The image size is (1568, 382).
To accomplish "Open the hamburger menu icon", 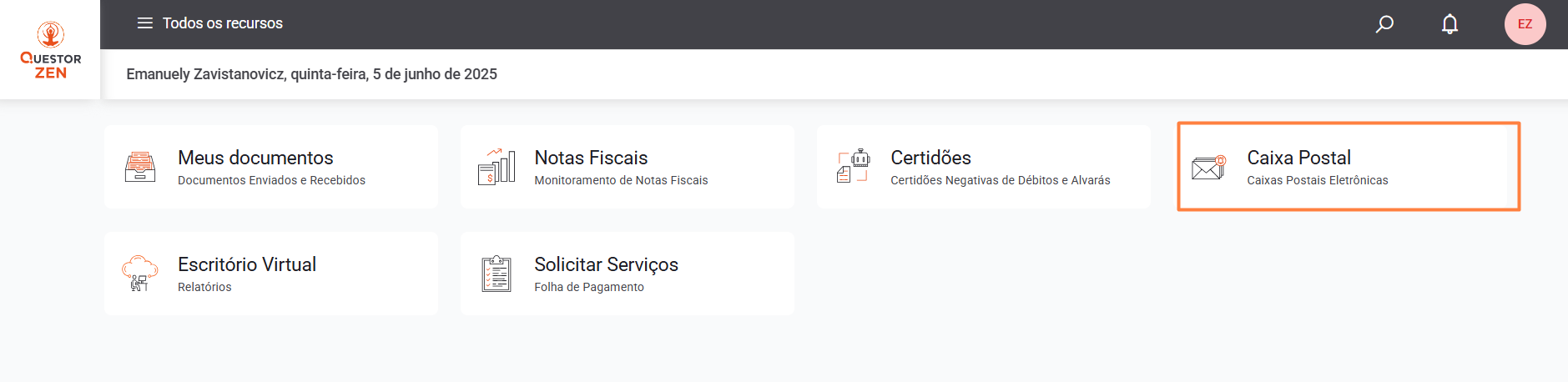I will pyautogui.click(x=145, y=23).
